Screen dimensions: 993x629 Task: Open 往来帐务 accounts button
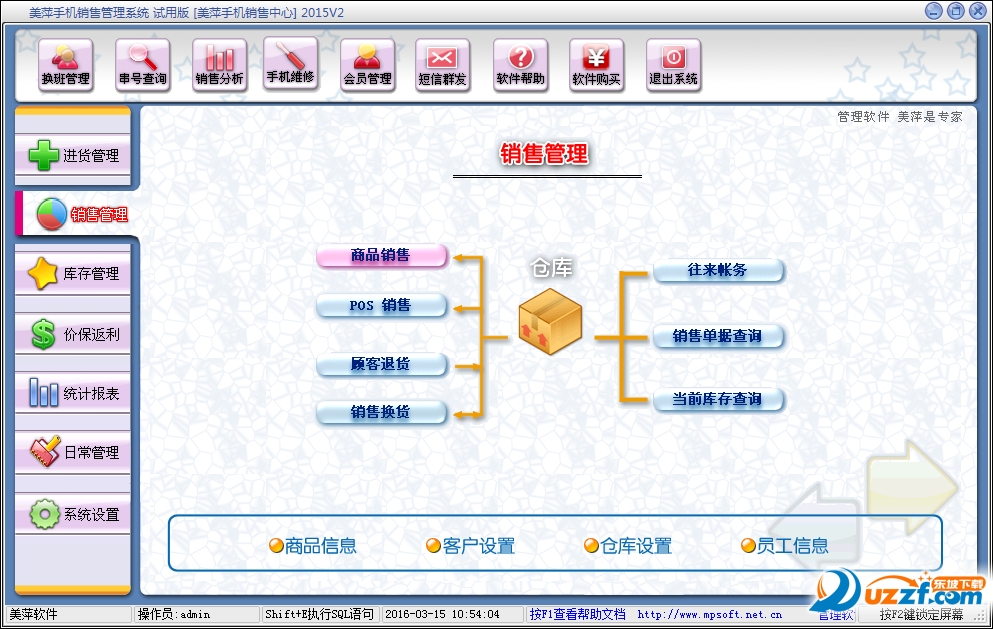[x=719, y=270]
